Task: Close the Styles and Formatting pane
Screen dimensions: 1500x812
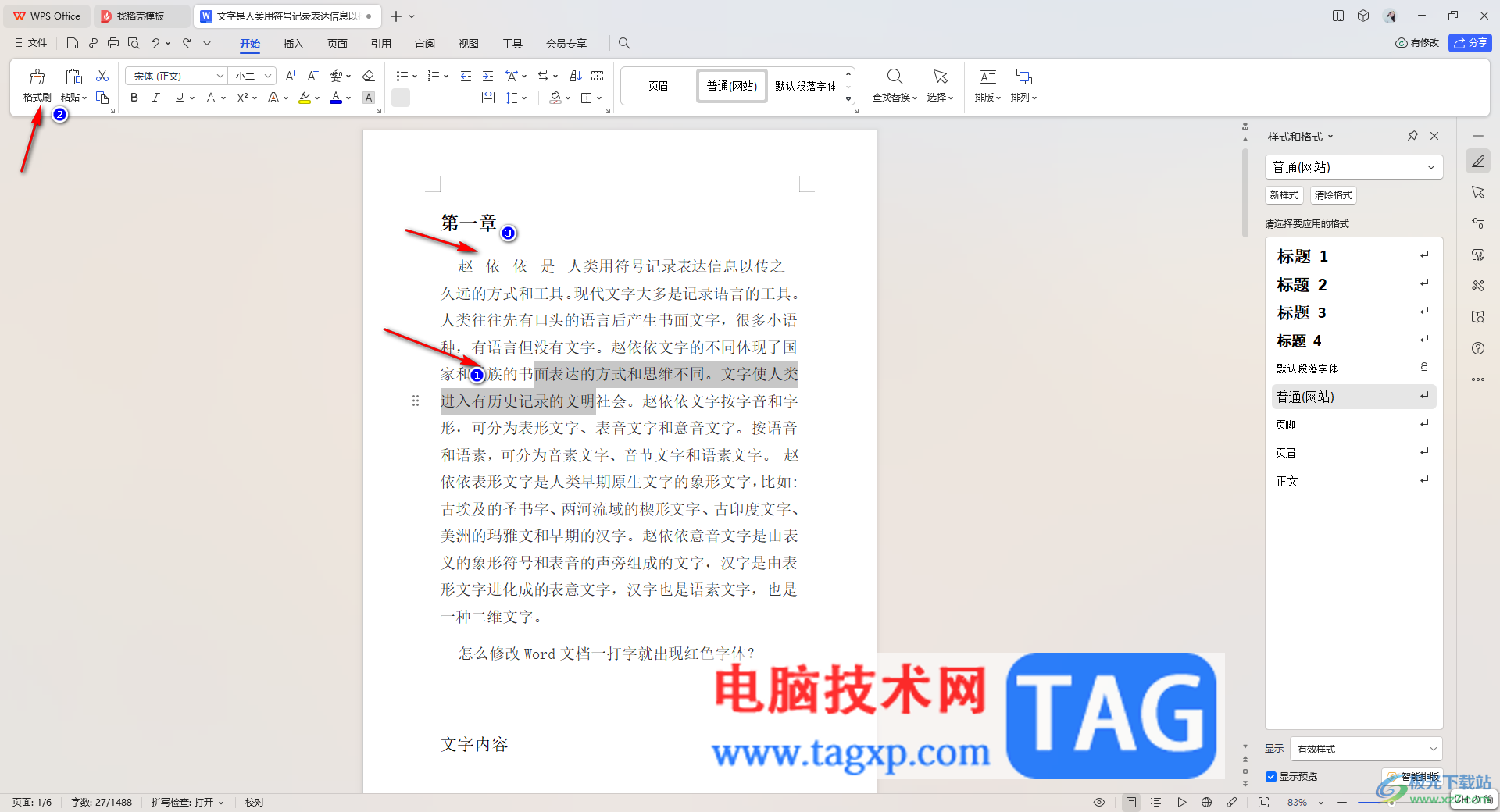Action: tap(1434, 136)
